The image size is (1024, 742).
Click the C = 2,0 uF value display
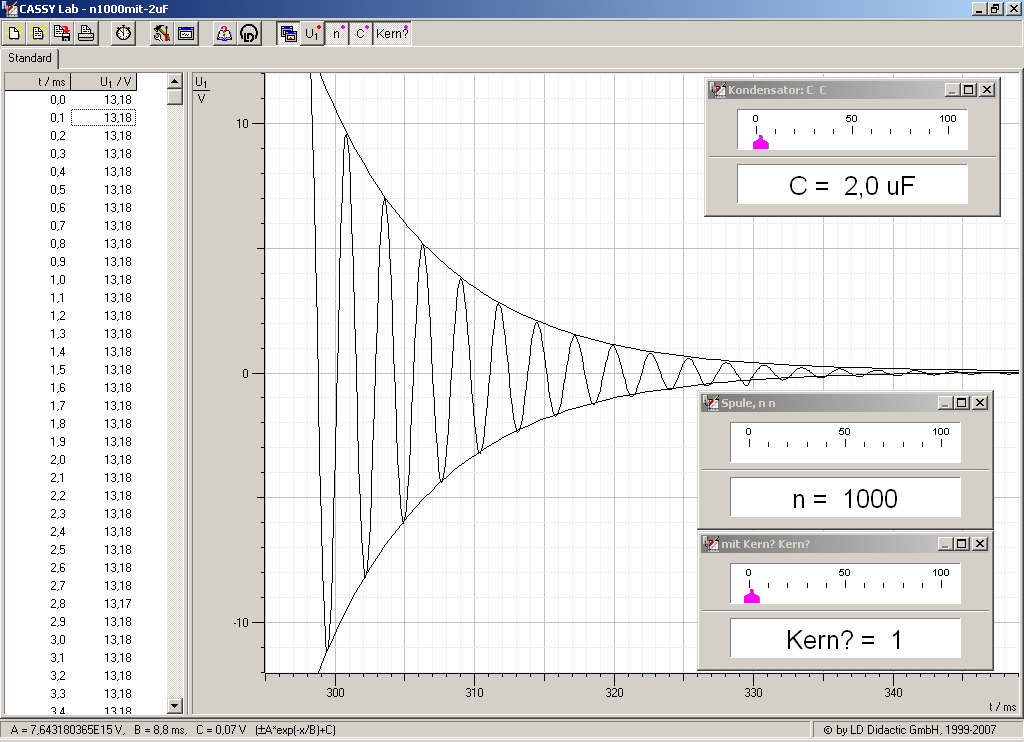click(852, 184)
